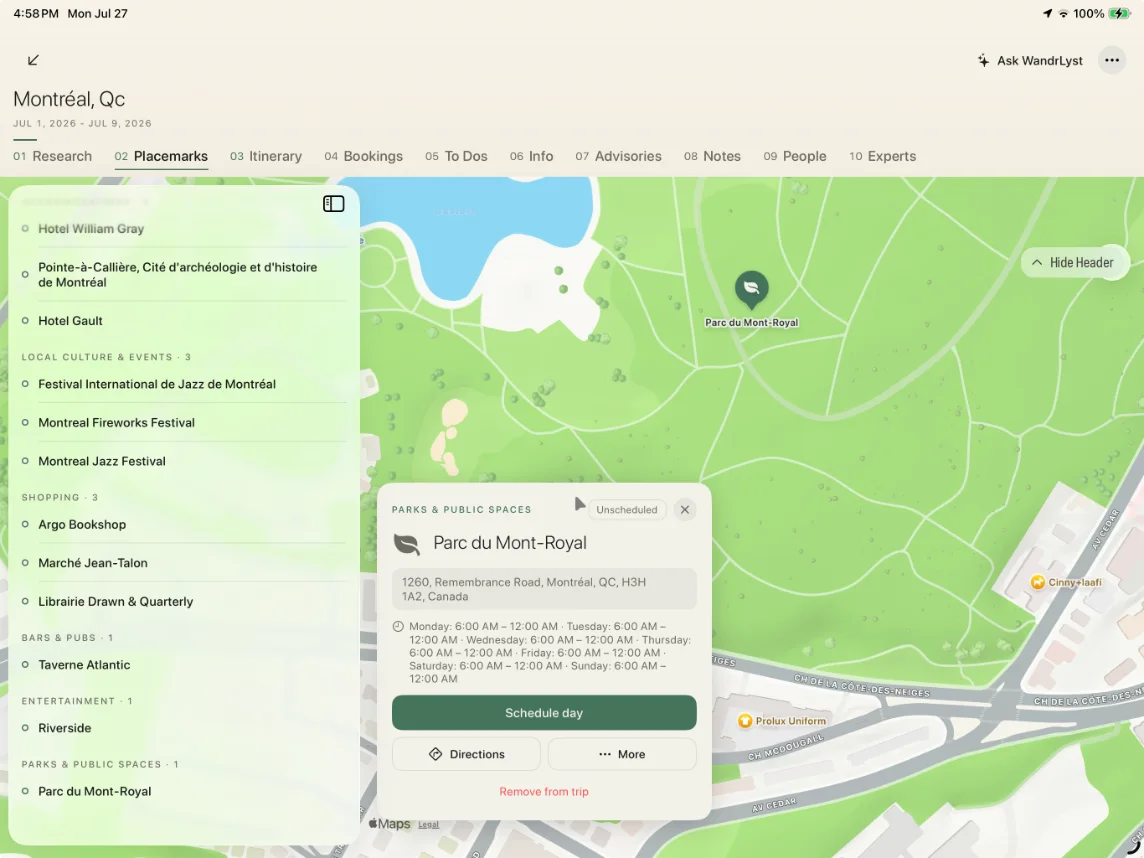1144x858 pixels.
Task: Close the Parc du Mont-Royal card
Action: [684, 509]
